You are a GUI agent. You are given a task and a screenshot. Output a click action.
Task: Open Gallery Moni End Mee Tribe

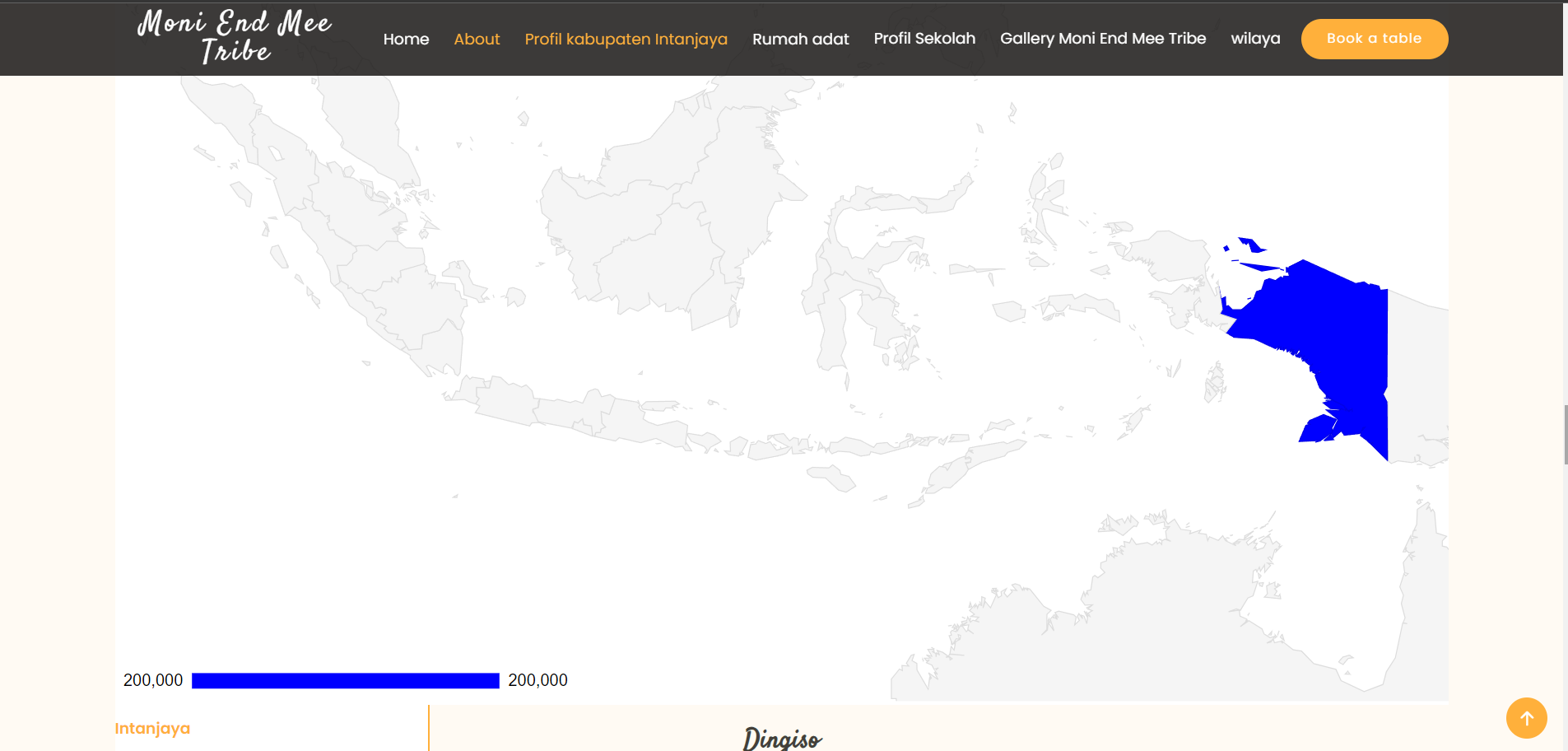click(x=1102, y=39)
